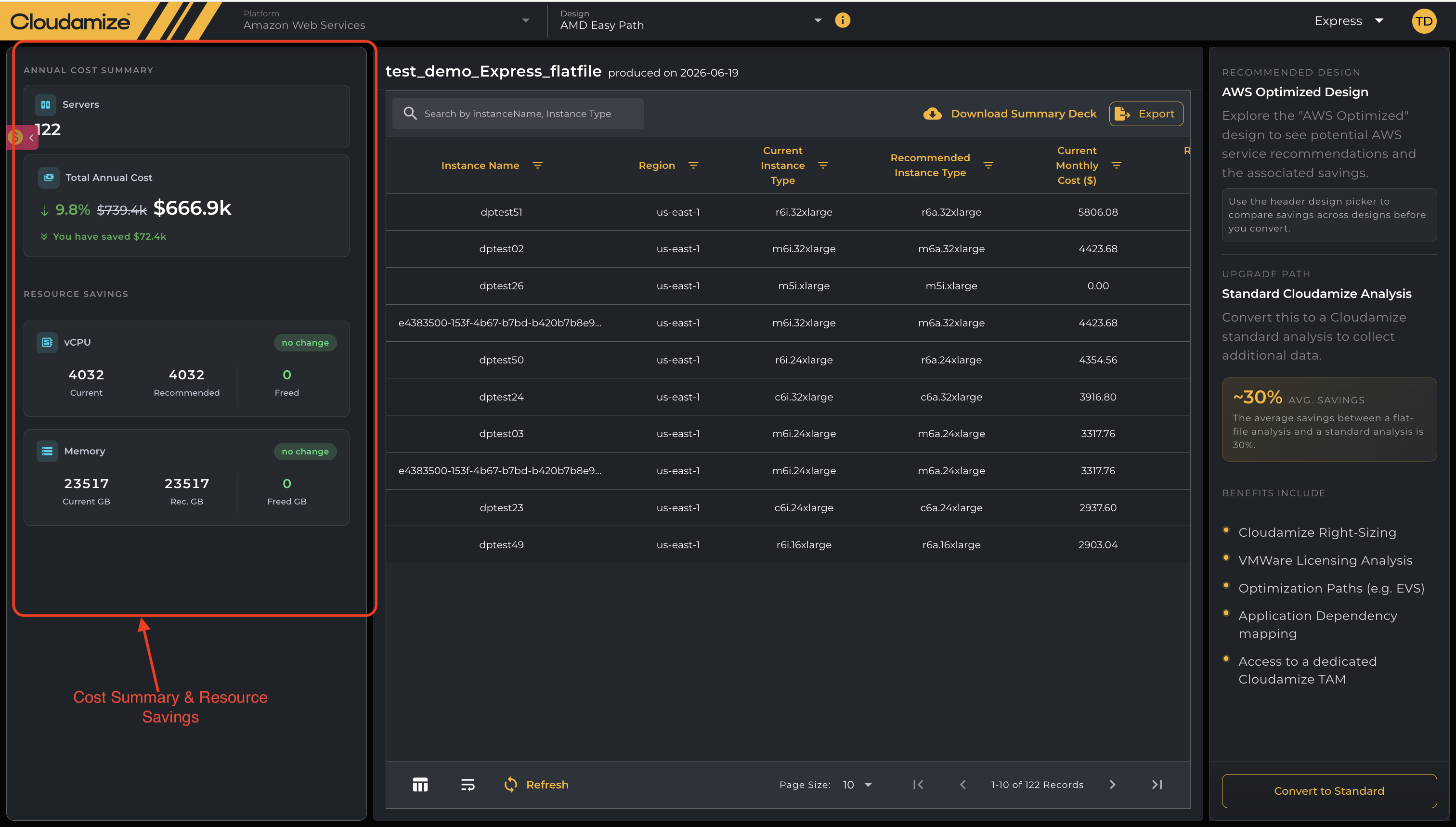Select the dptest26 instance name
Screen dimensions: 1456x827
[501, 286]
